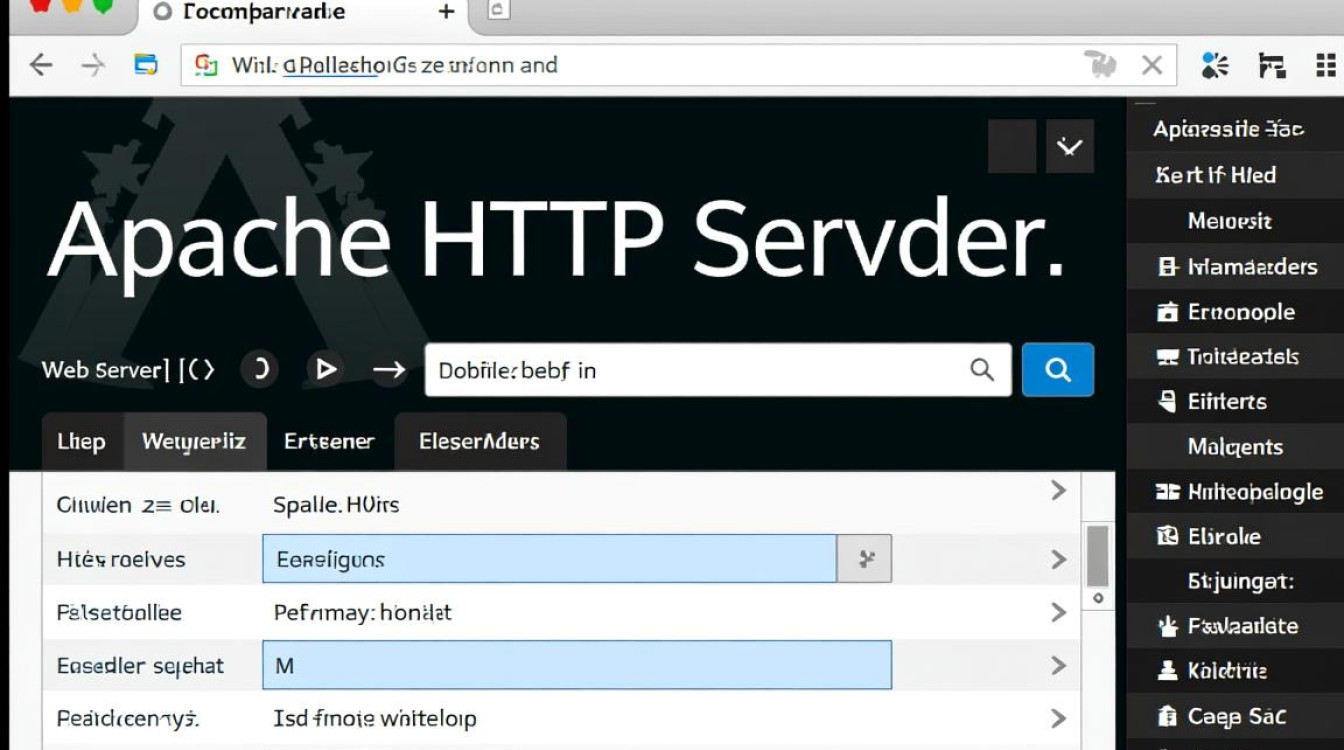Expand the Peaidceenys row chevron

pos(1058,718)
